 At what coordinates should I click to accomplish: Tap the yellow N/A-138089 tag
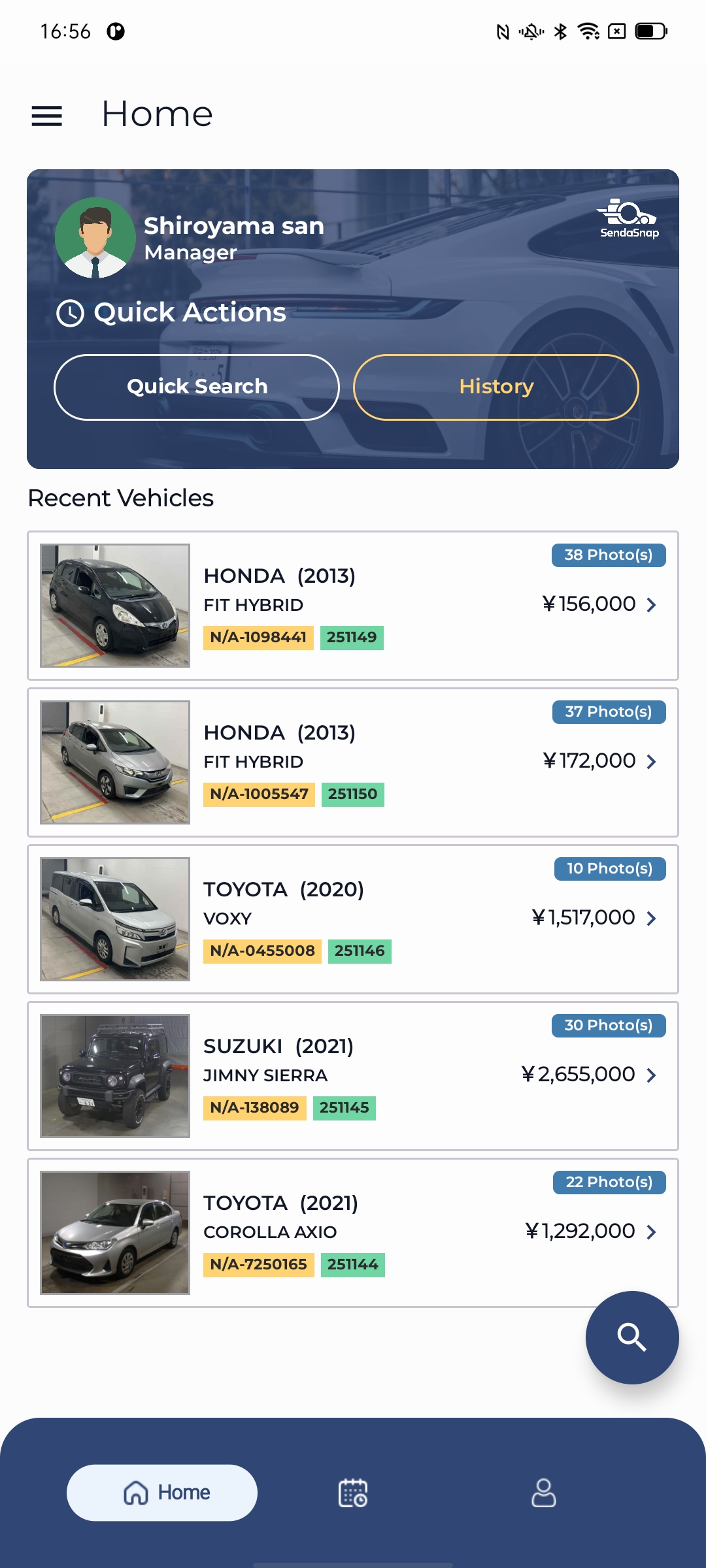coord(254,1107)
